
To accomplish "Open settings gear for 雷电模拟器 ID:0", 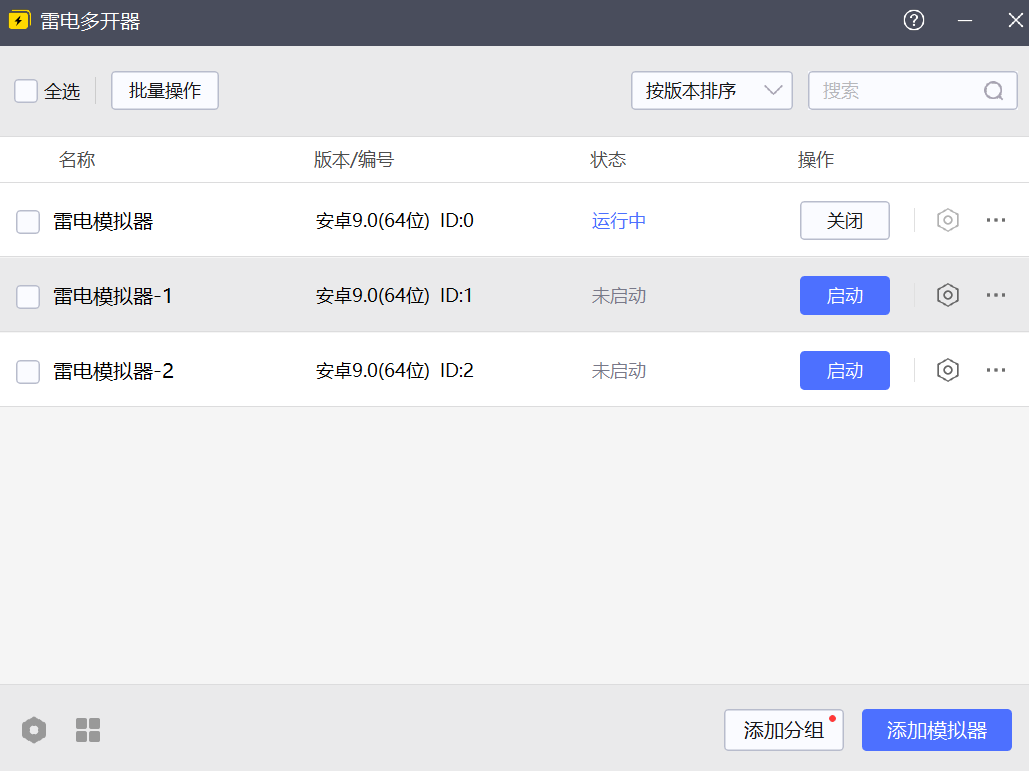I will pyautogui.click(x=948, y=220).
